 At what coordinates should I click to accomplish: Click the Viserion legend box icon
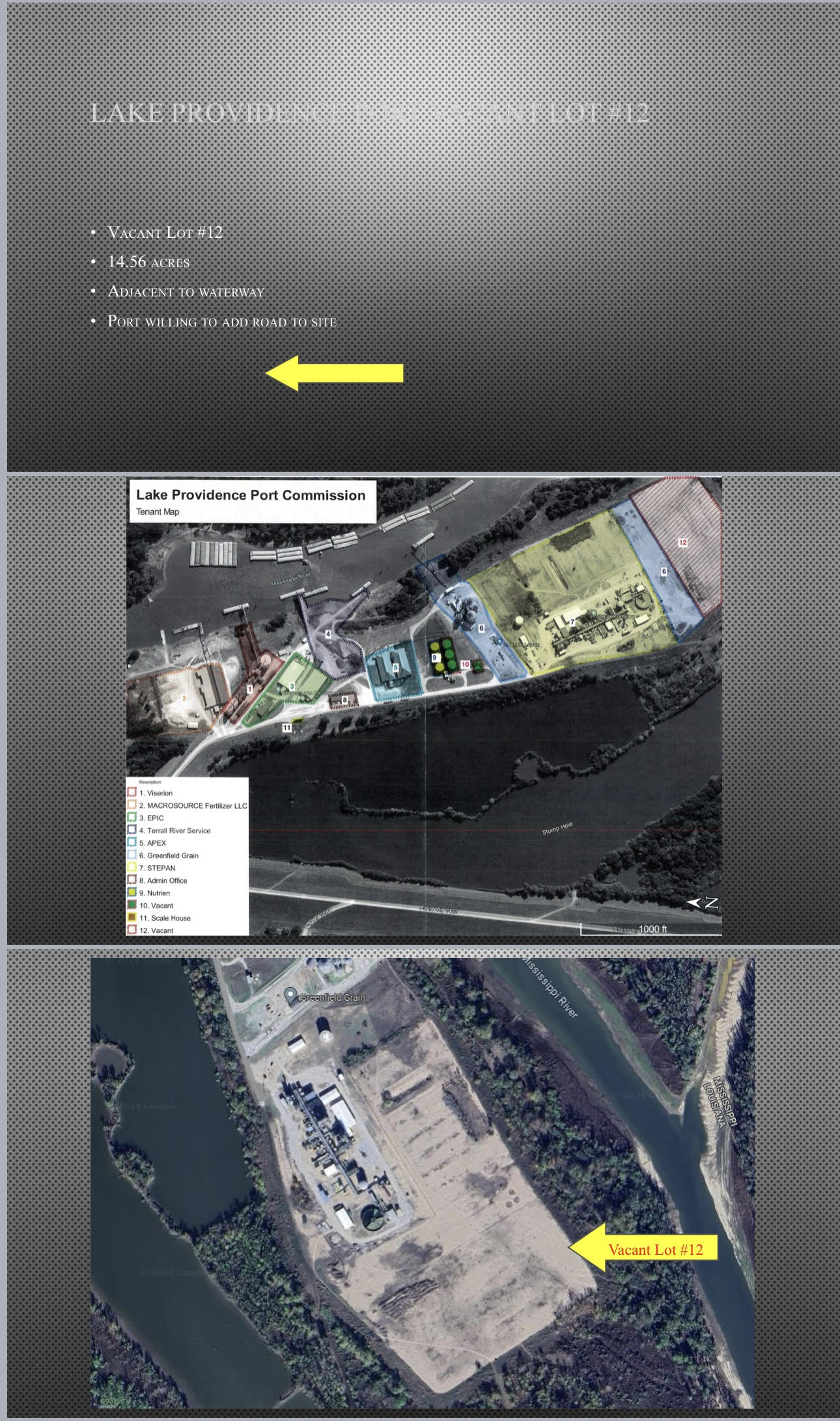[x=132, y=793]
